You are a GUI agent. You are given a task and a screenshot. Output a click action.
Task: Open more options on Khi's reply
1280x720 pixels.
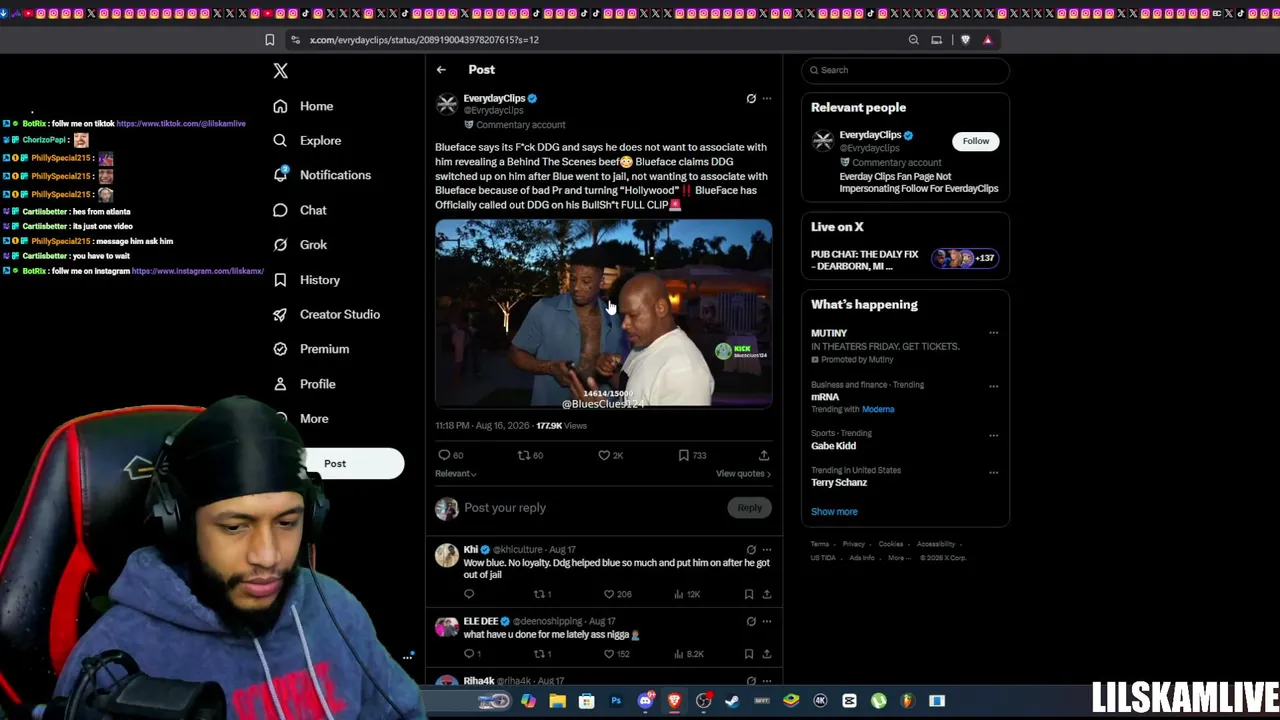coord(767,549)
